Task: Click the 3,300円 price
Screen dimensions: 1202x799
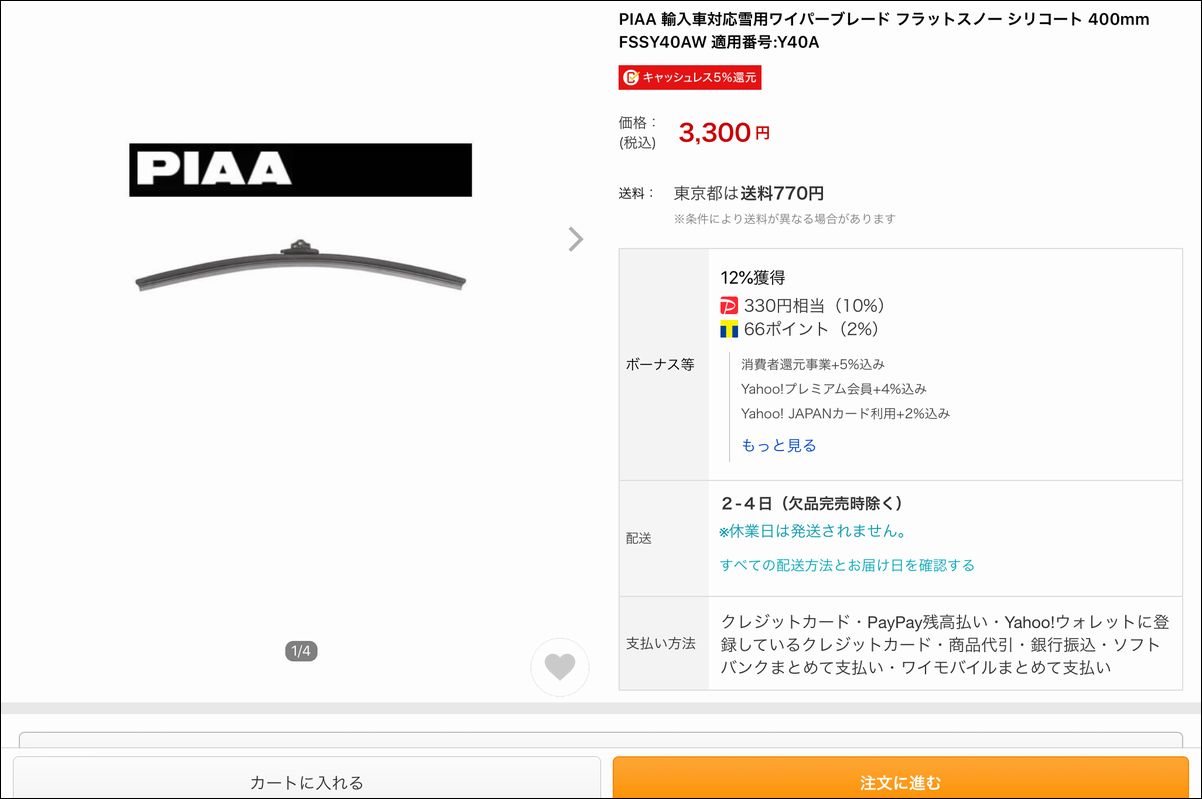Action: 724,132
